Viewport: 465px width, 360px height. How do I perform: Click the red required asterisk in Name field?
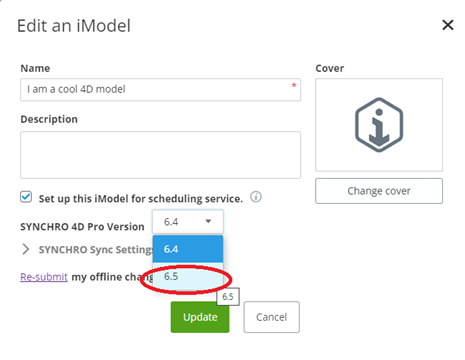(294, 85)
